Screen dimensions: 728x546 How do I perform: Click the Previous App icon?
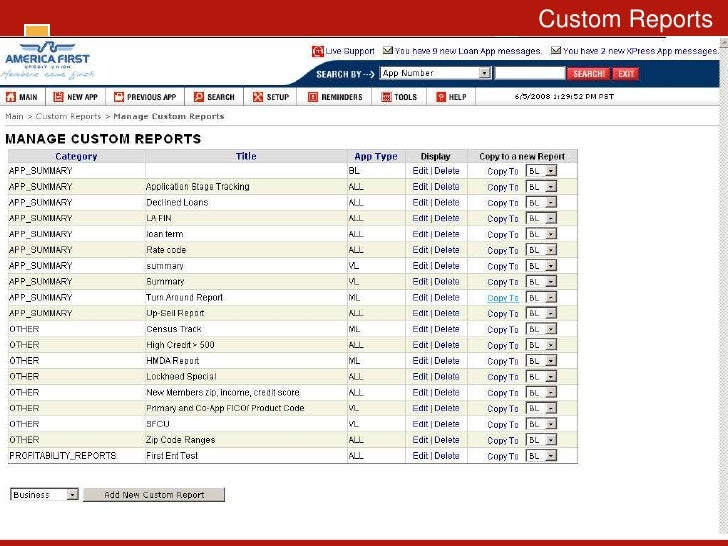coord(119,97)
